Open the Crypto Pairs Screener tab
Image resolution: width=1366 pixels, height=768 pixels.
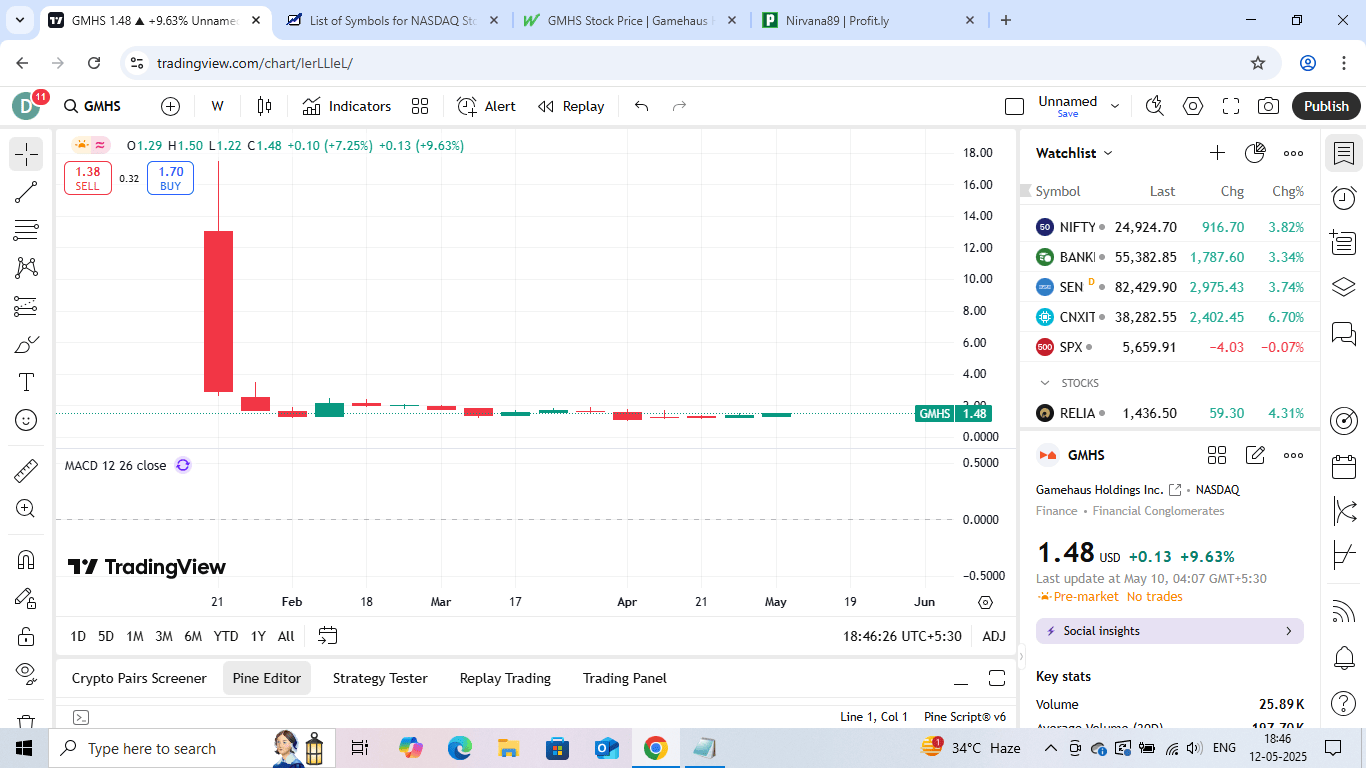click(x=139, y=678)
